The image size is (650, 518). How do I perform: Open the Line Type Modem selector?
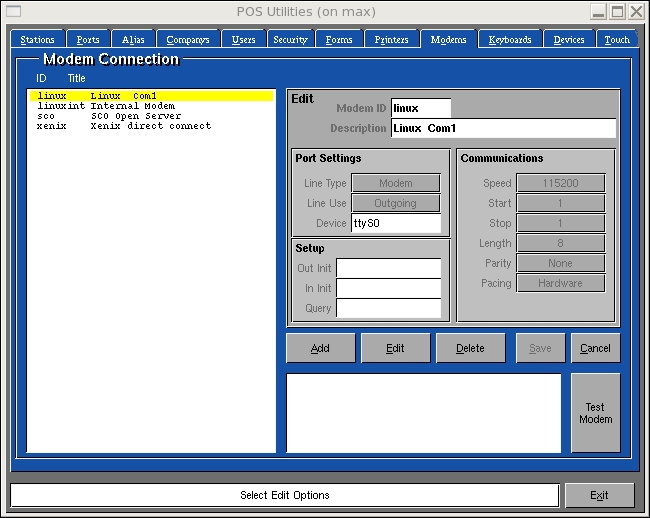396,183
